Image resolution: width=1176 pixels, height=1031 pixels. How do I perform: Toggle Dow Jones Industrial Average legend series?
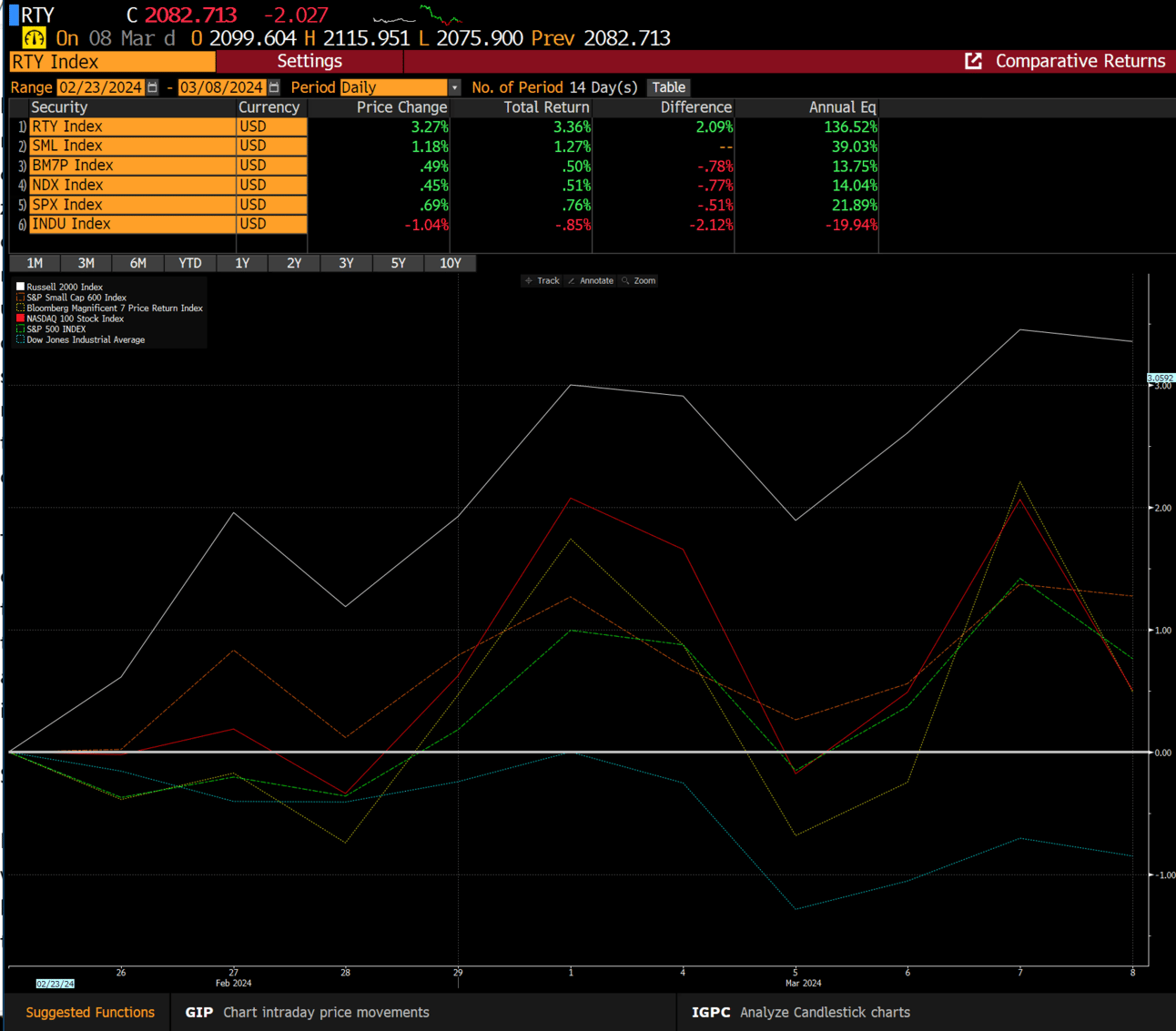pos(86,339)
